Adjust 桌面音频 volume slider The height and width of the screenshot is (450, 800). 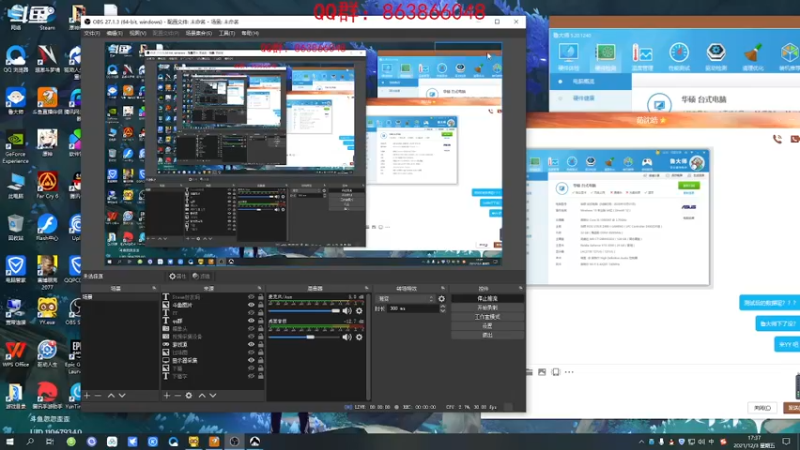[304, 337]
